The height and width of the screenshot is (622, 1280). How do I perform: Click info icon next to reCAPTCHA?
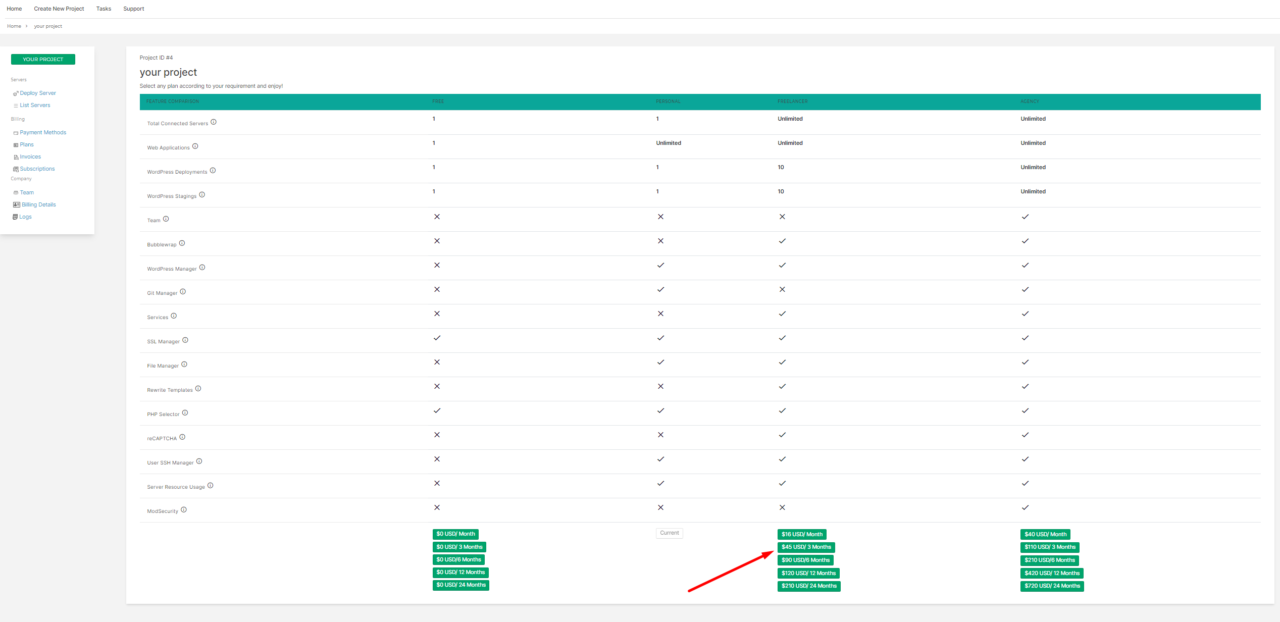click(182, 437)
